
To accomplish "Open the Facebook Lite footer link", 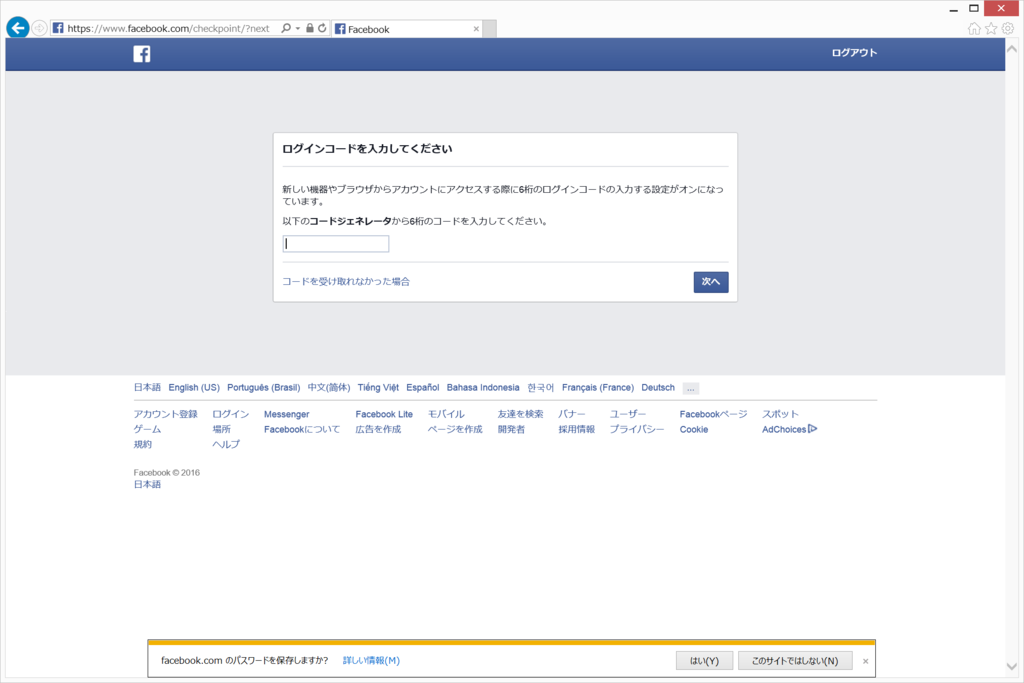I will point(384,414).
